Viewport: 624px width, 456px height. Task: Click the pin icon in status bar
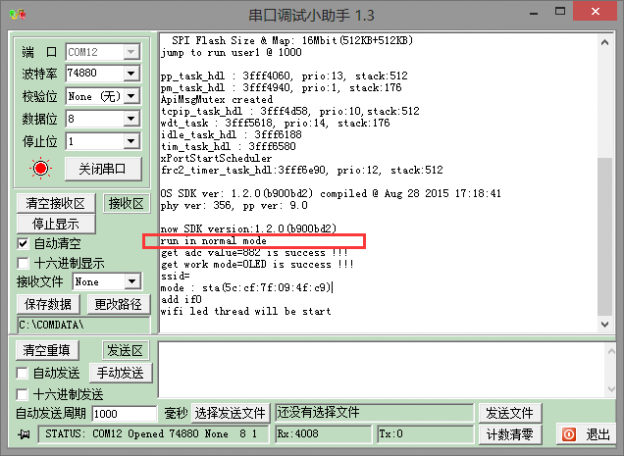coord(24,434)
